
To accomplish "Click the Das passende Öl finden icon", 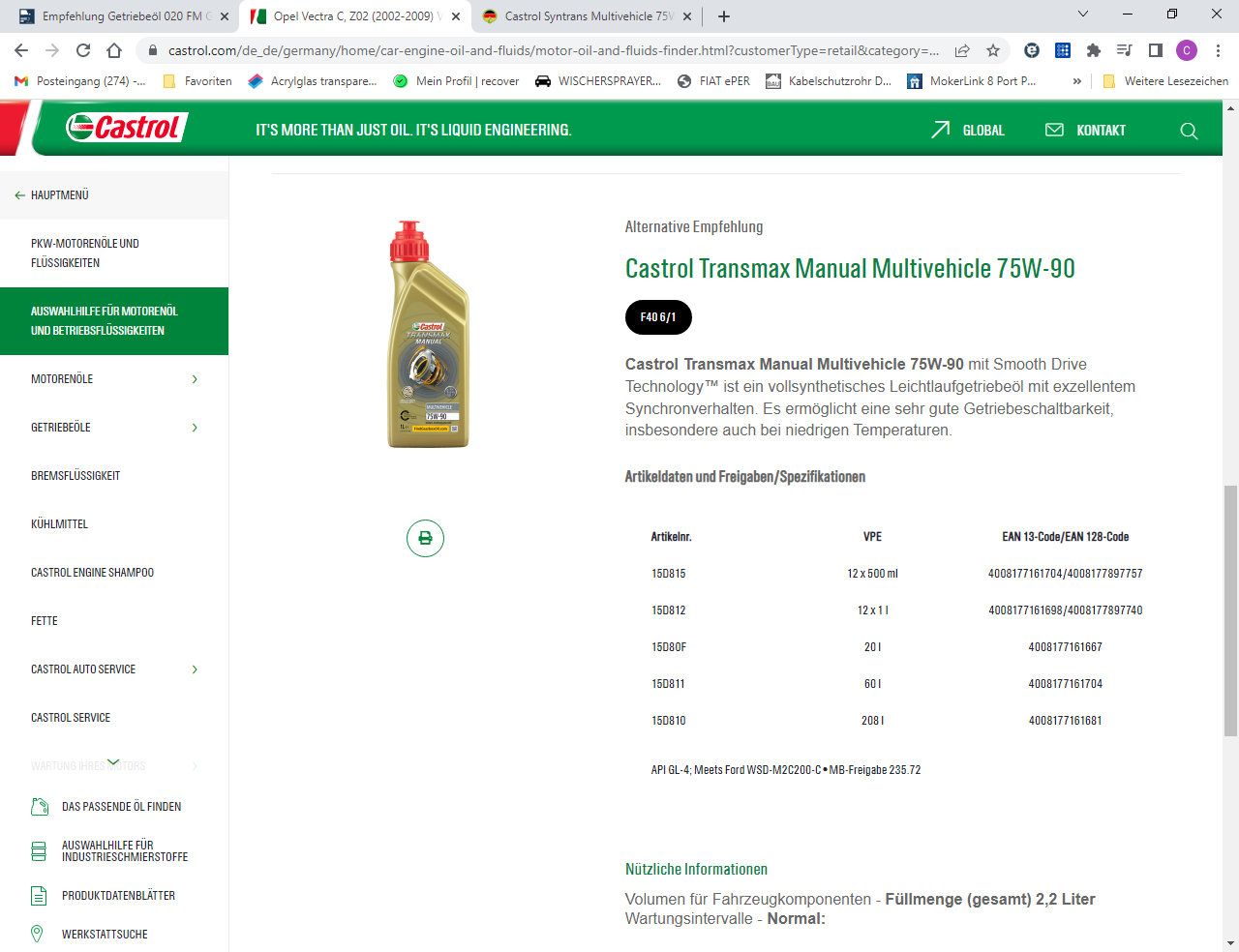I will pos(40,807).
